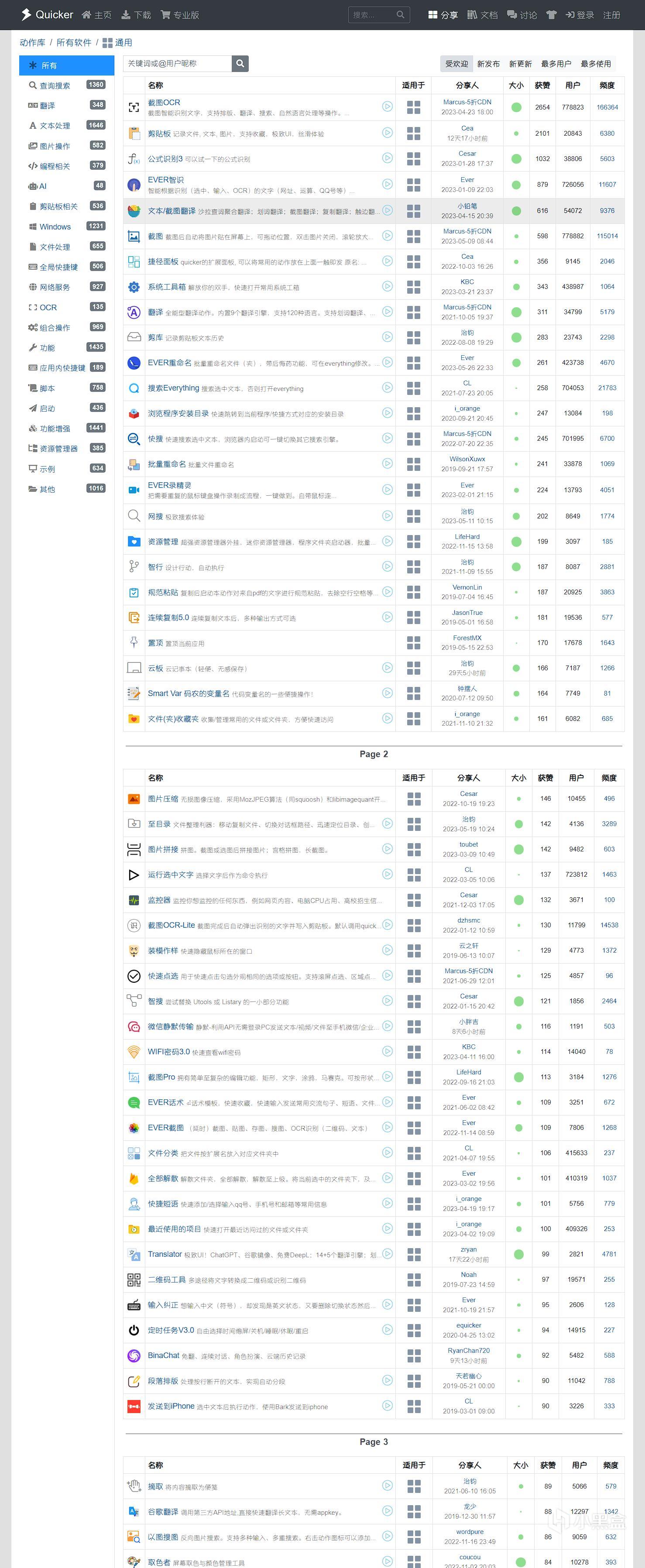Select the 最多用户 sort tab
The image size is (645, 1568).
[556, 63]
